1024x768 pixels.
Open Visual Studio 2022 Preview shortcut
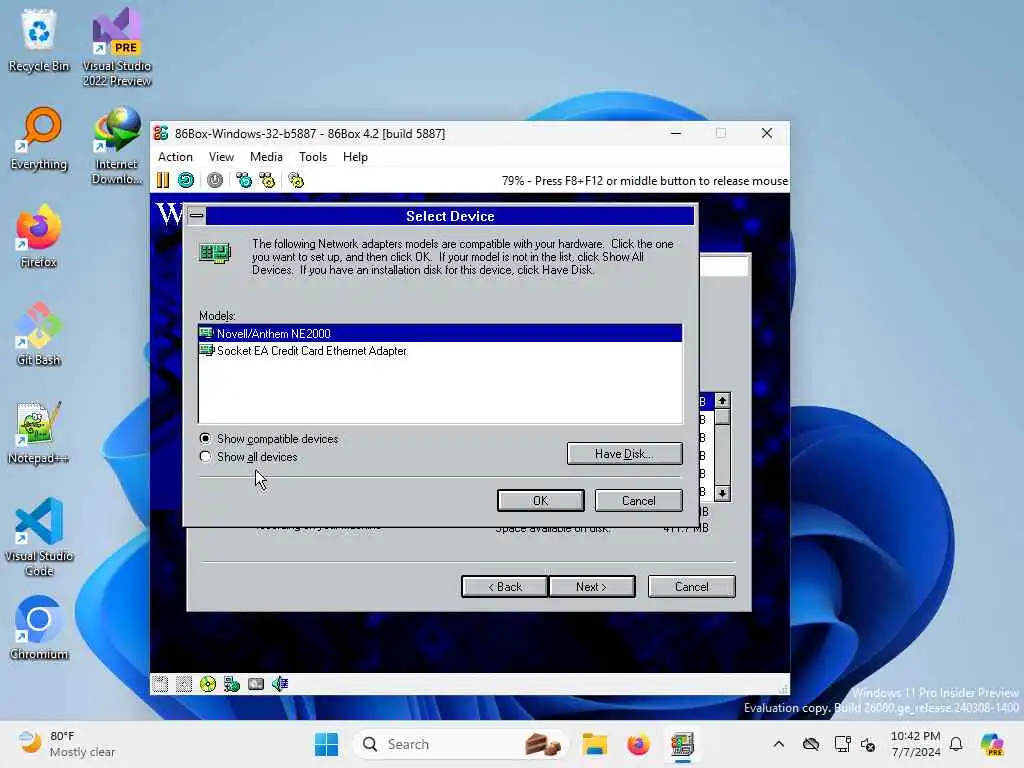click(x=117, y=47)
